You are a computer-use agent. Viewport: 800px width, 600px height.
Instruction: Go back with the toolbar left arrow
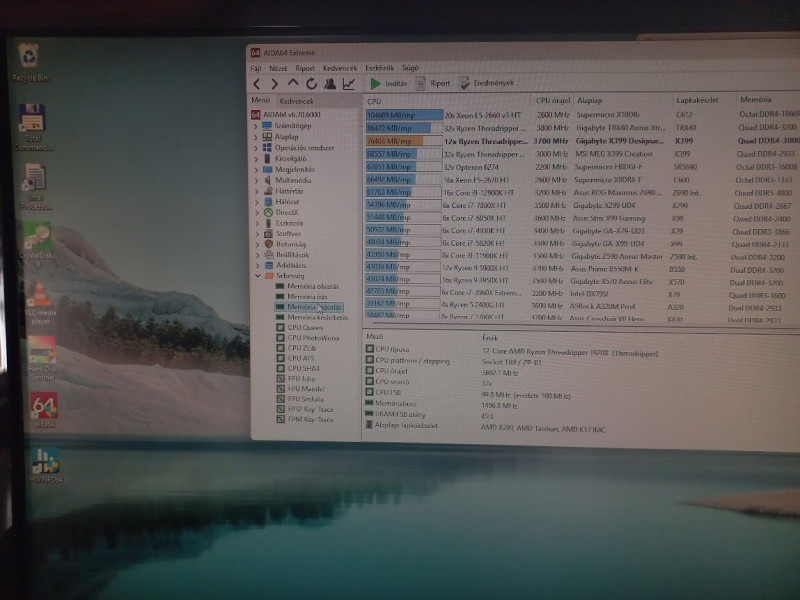[257, 84]
